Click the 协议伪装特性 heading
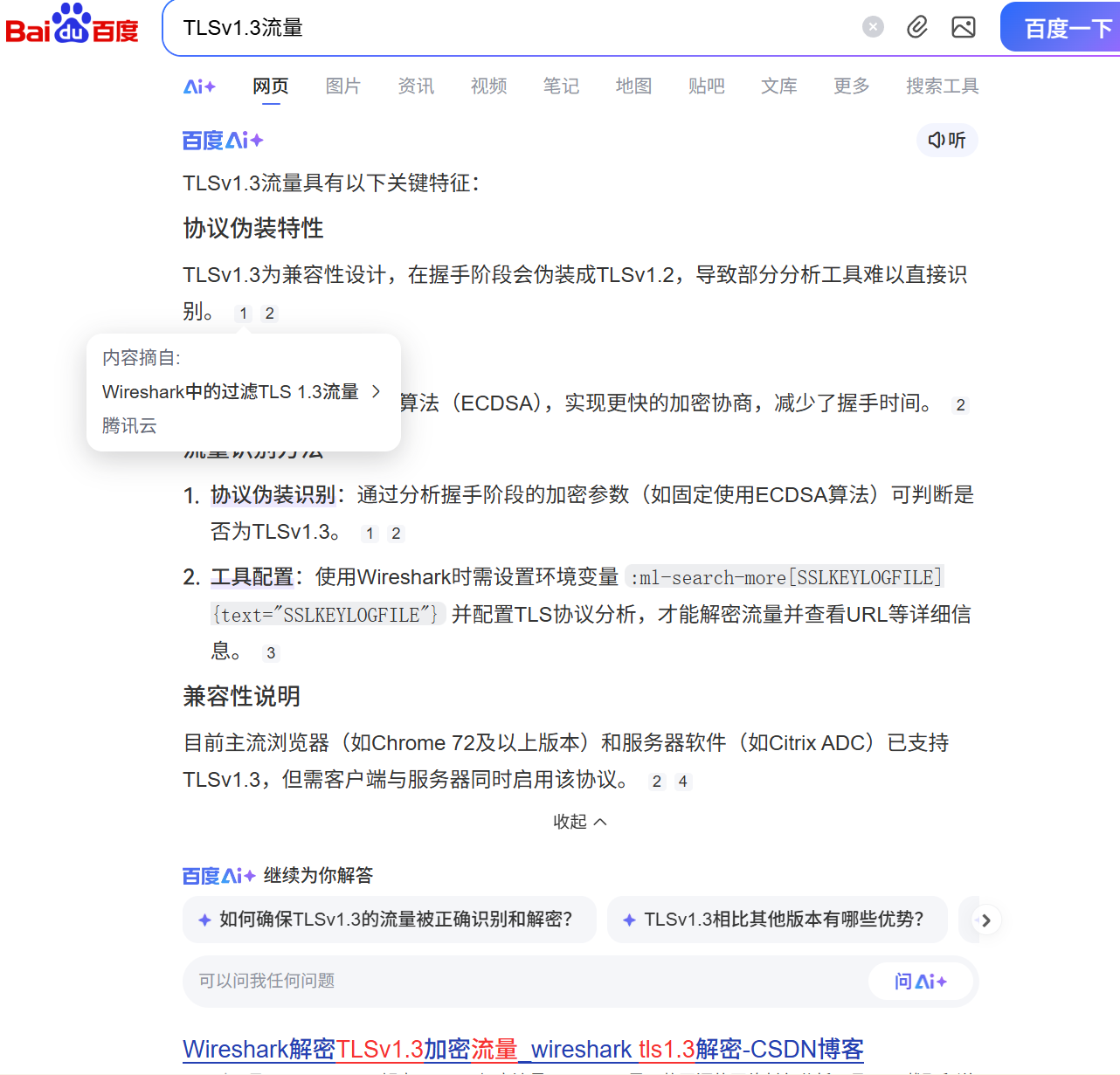 click(253, 229)
